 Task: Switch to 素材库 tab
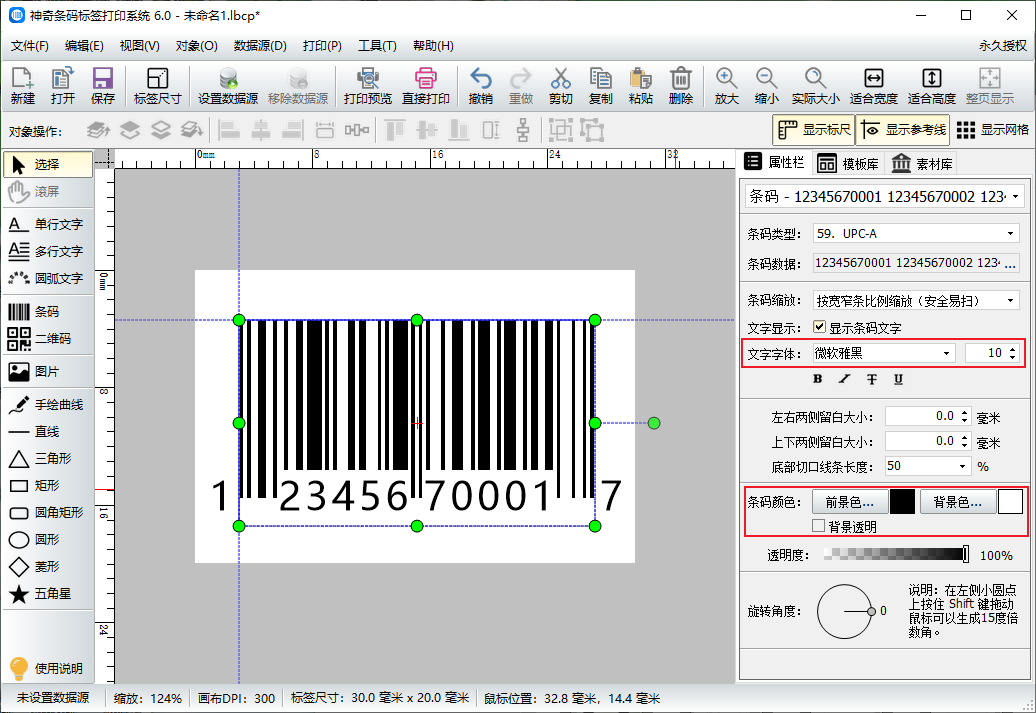(922, 163)
